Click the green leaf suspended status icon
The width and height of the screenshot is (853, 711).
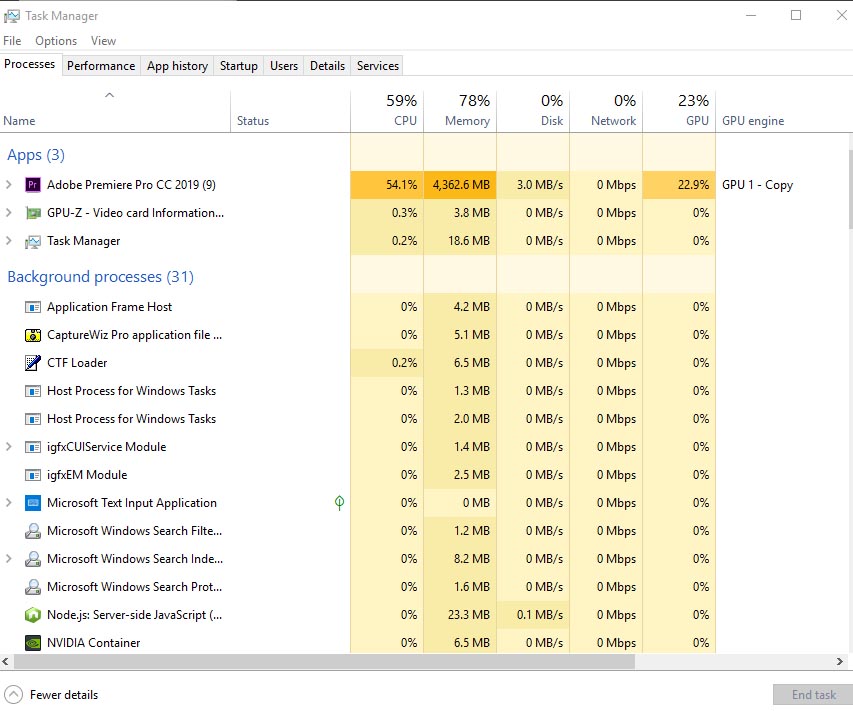(339, 503)
